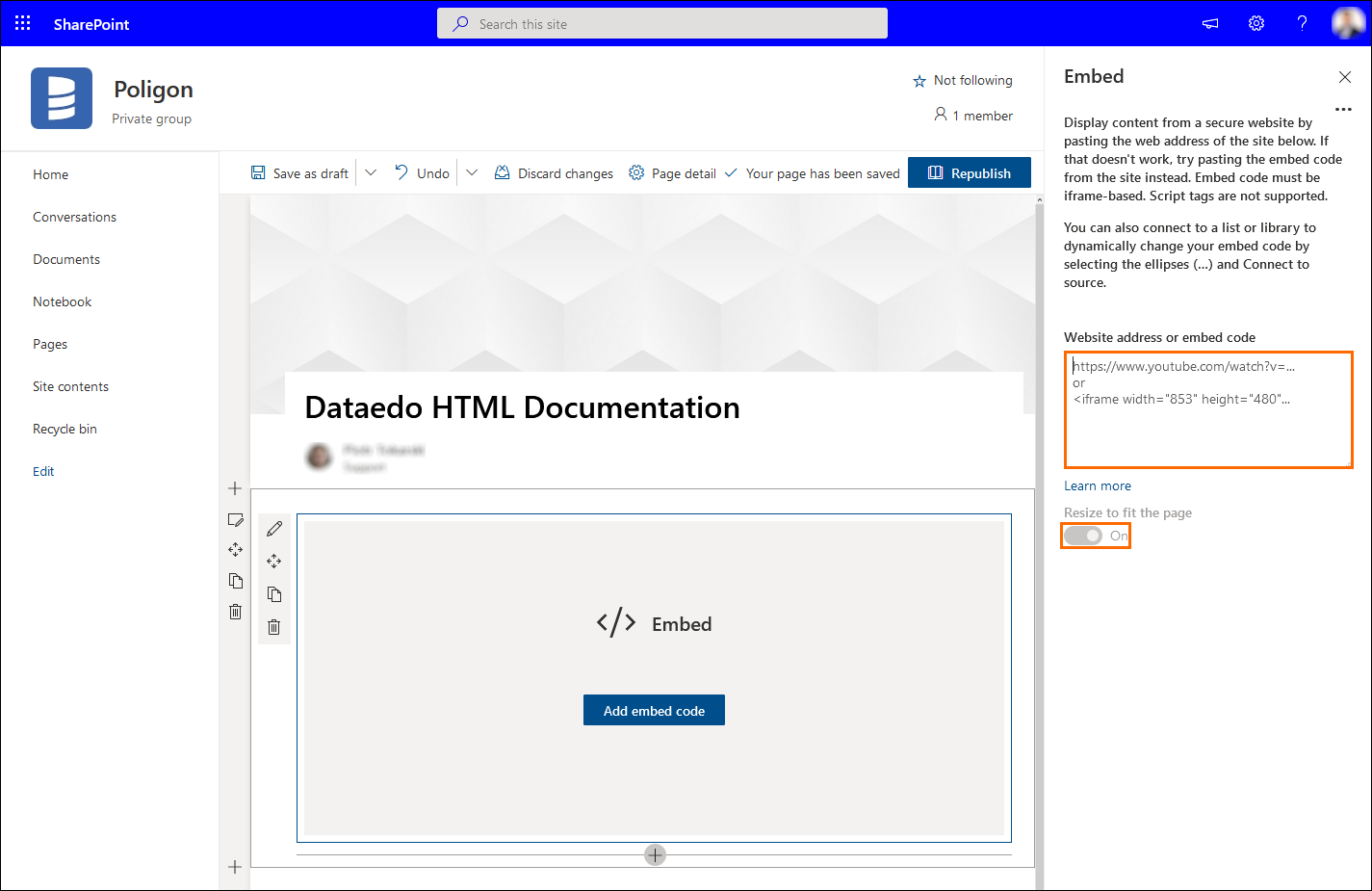Click the move web part icon
The width and height of the screenshot is (1372, 891).
point(274,562)
